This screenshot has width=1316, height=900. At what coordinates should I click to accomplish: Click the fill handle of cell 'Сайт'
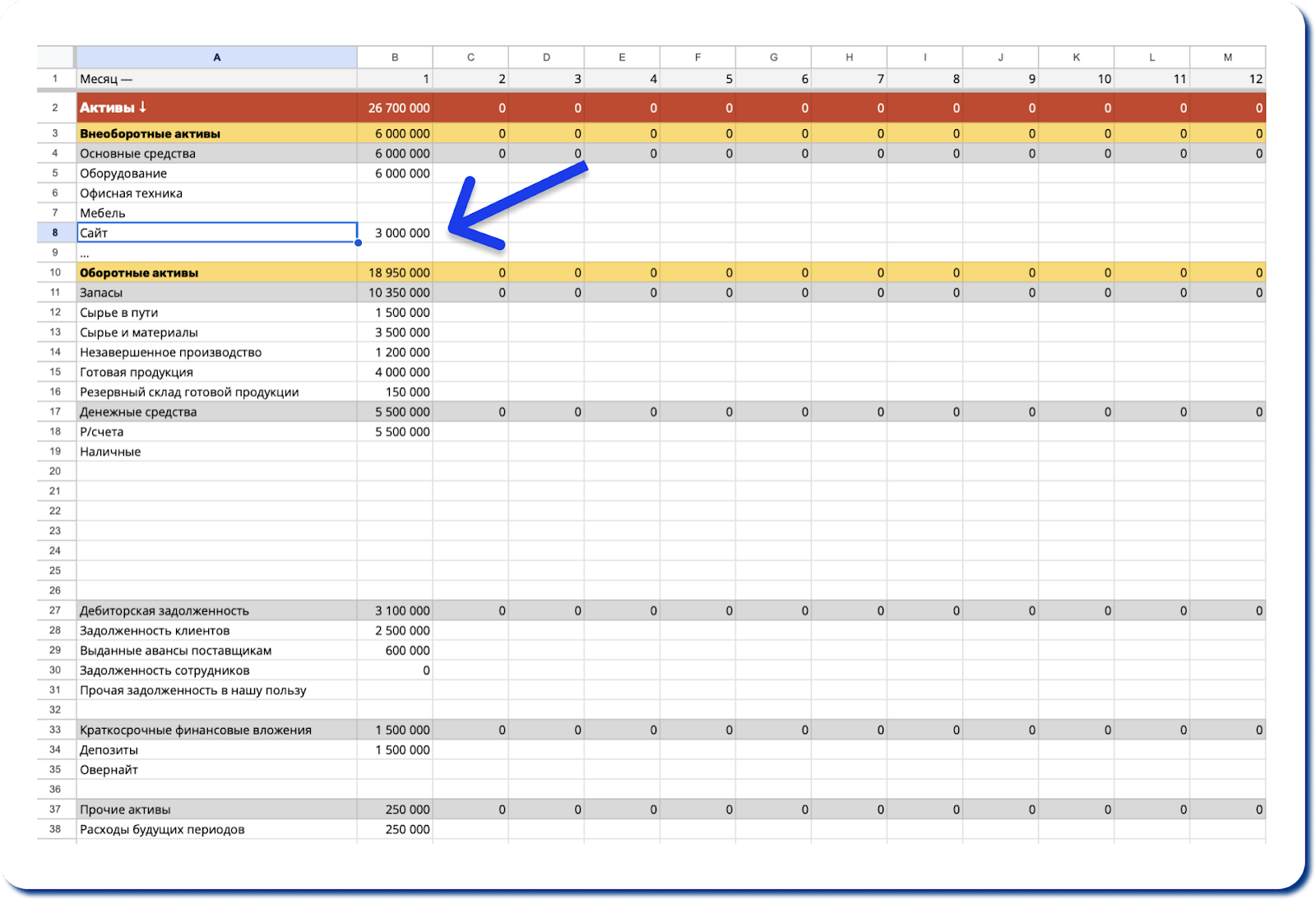358,243
